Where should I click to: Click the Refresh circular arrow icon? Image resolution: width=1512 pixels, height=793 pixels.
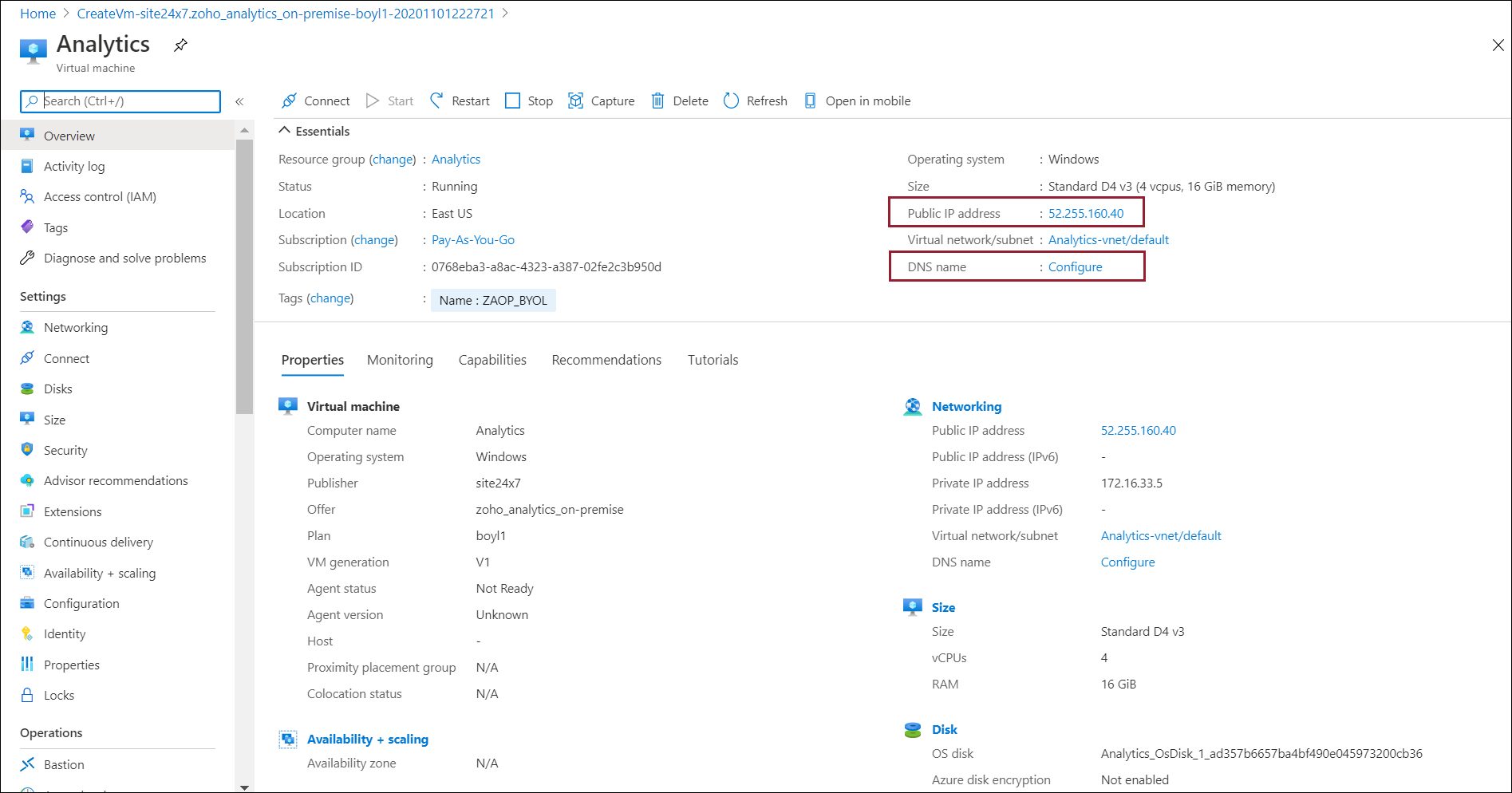[x=731, y=101]
